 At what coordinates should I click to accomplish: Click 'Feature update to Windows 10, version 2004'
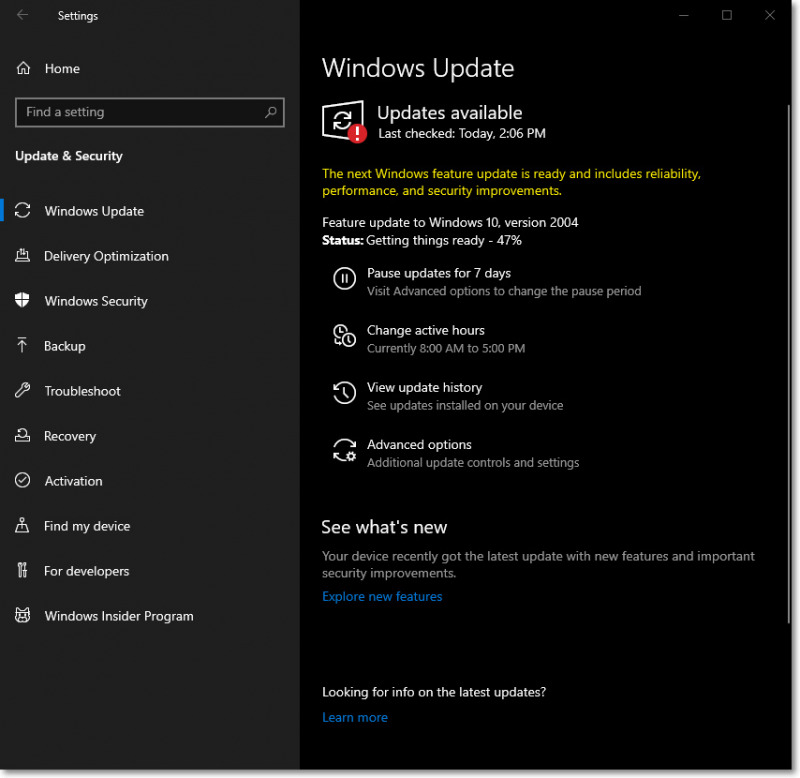point(450,222)
